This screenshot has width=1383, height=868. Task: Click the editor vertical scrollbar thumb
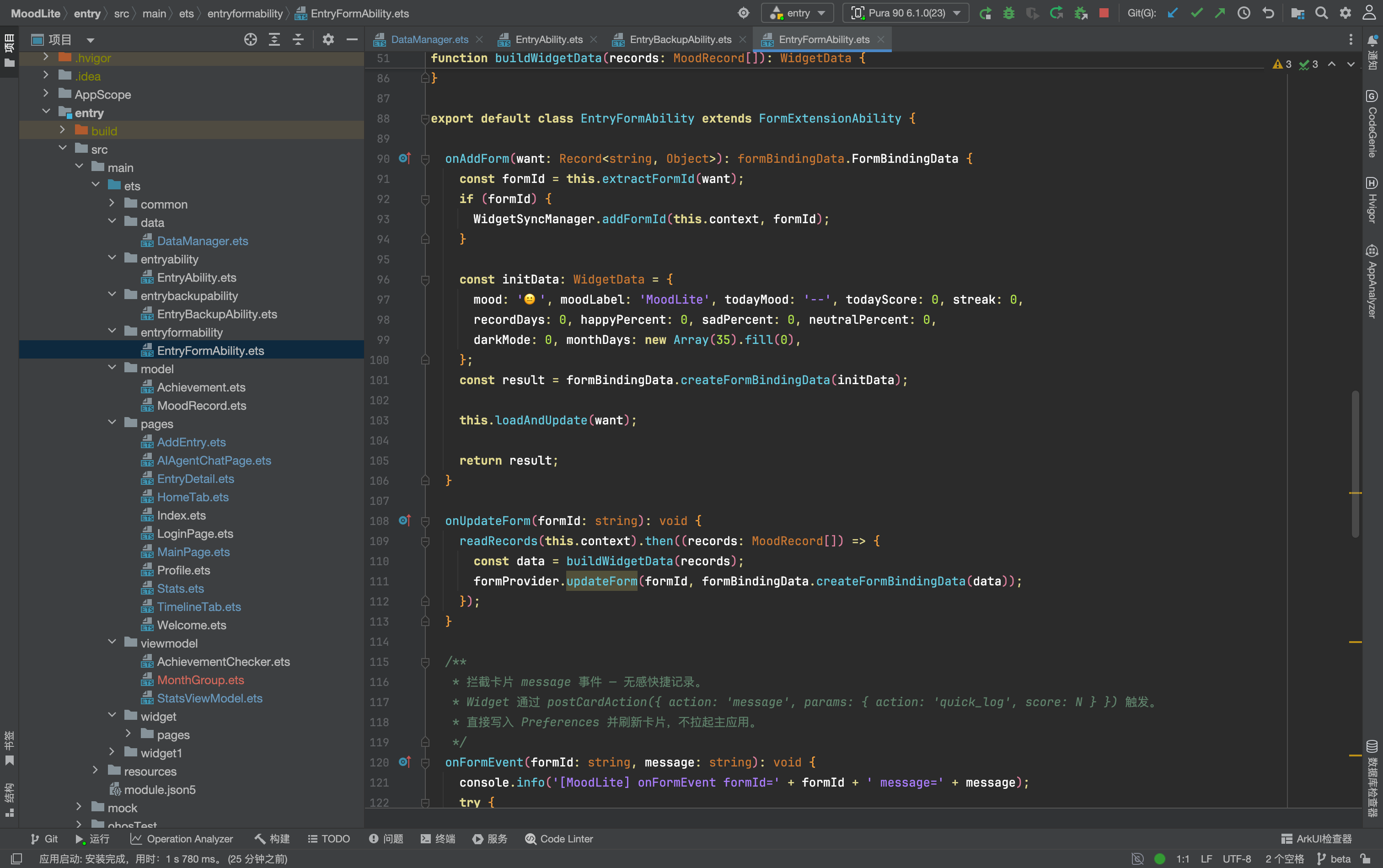(x=1355, y=464)
